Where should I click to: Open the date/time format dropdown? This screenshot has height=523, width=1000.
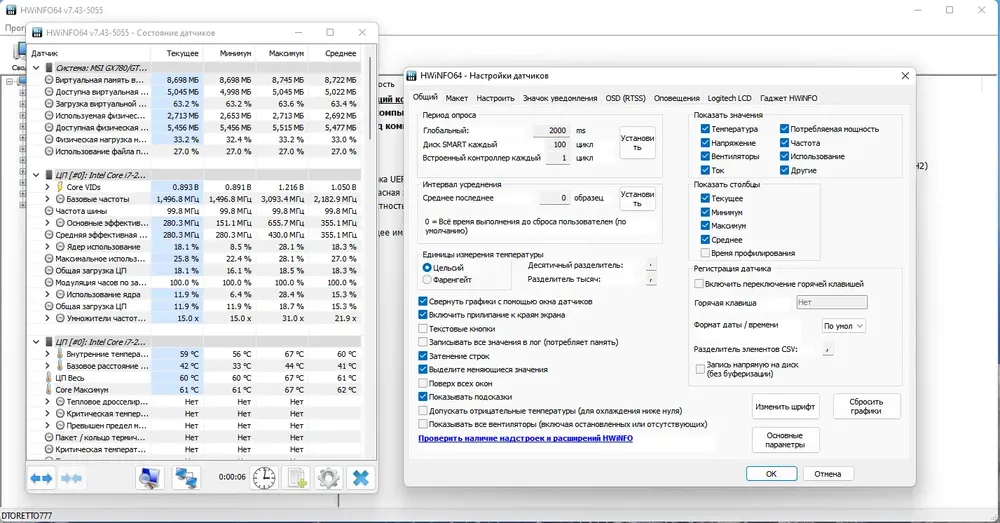844,326
